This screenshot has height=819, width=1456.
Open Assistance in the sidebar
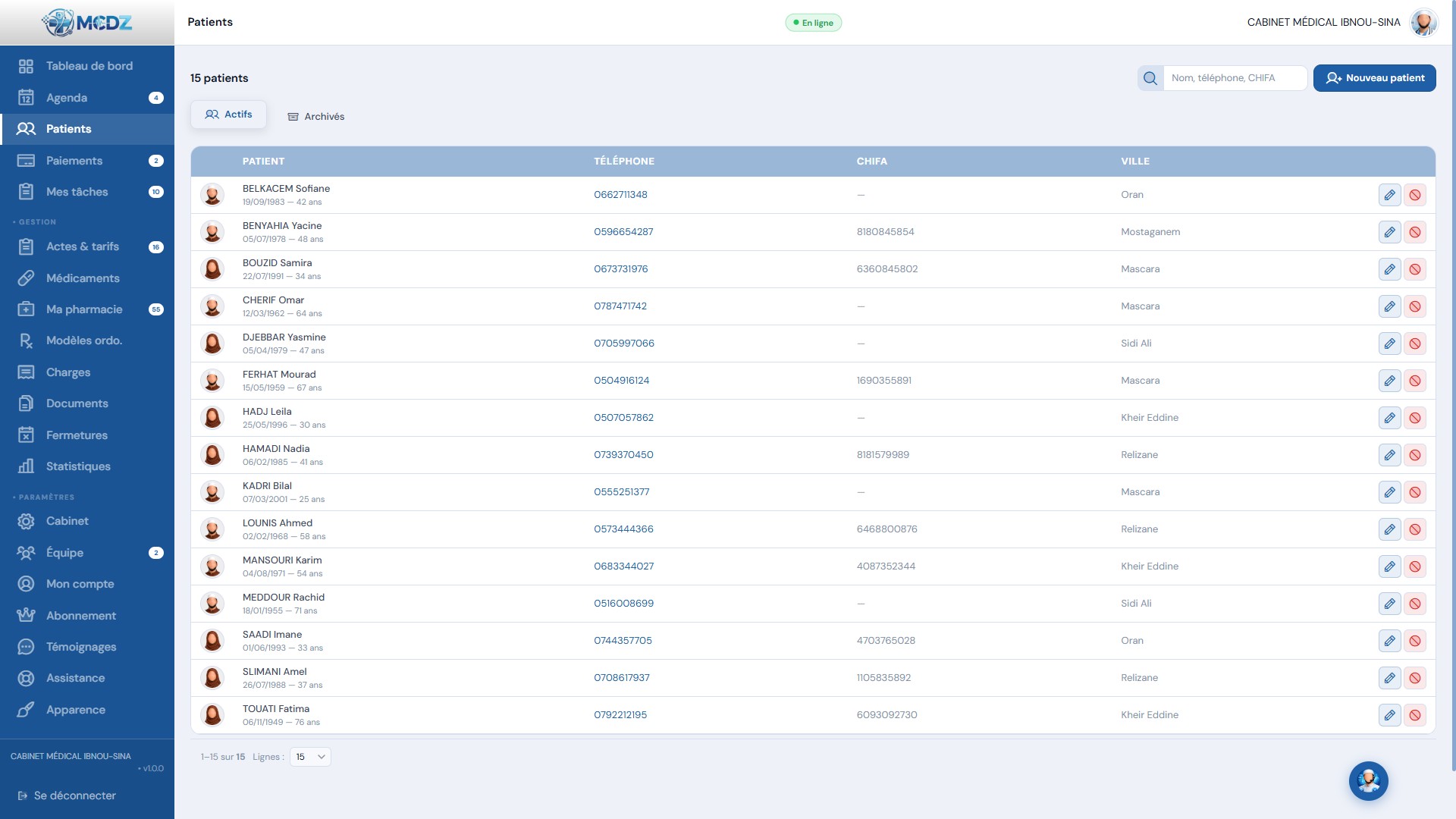click(87, 678)
